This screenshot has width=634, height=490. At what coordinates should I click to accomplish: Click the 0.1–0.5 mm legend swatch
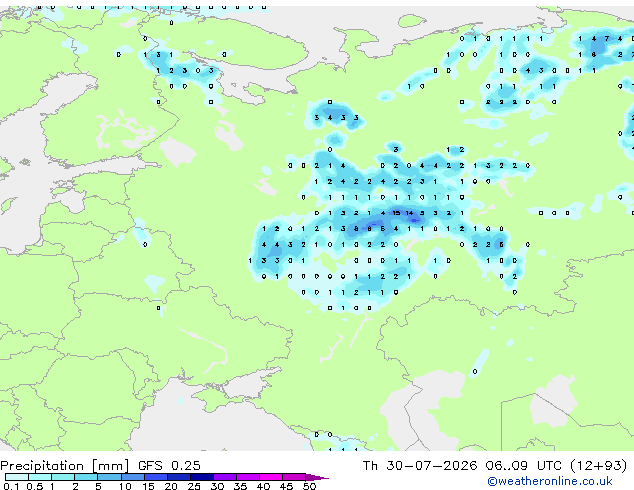[x=17, y=477]
